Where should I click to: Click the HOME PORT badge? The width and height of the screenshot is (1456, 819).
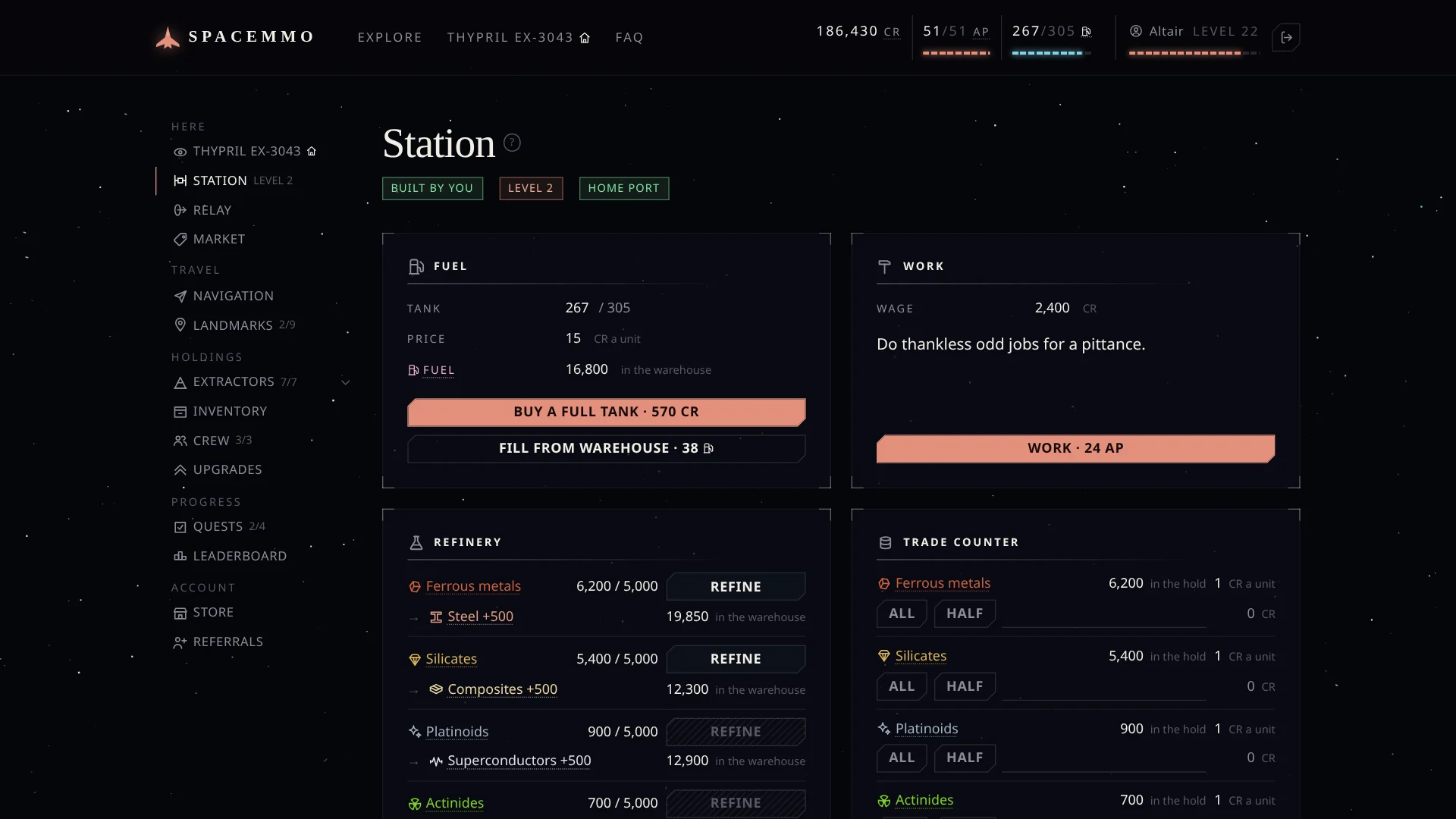pyautogui.click(x=623, y=188)
